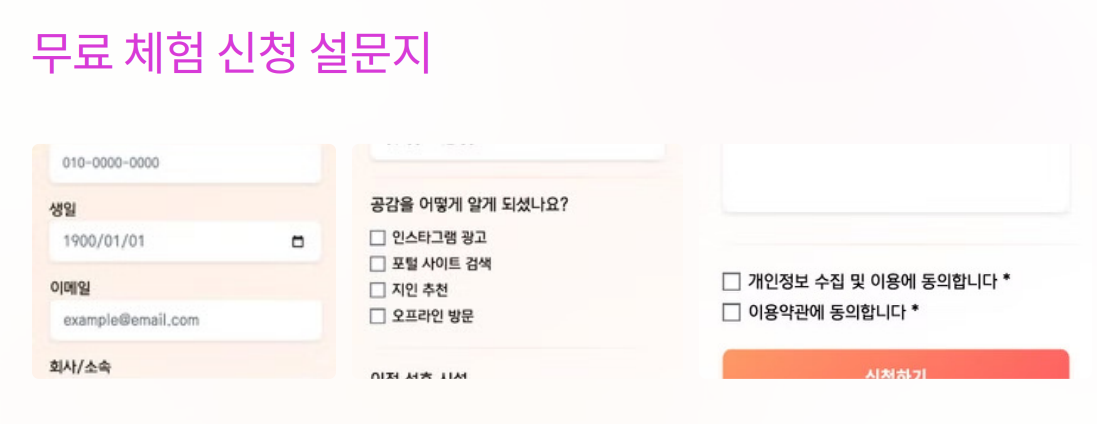Submit the form with 신청하기 button

point(896,365)
